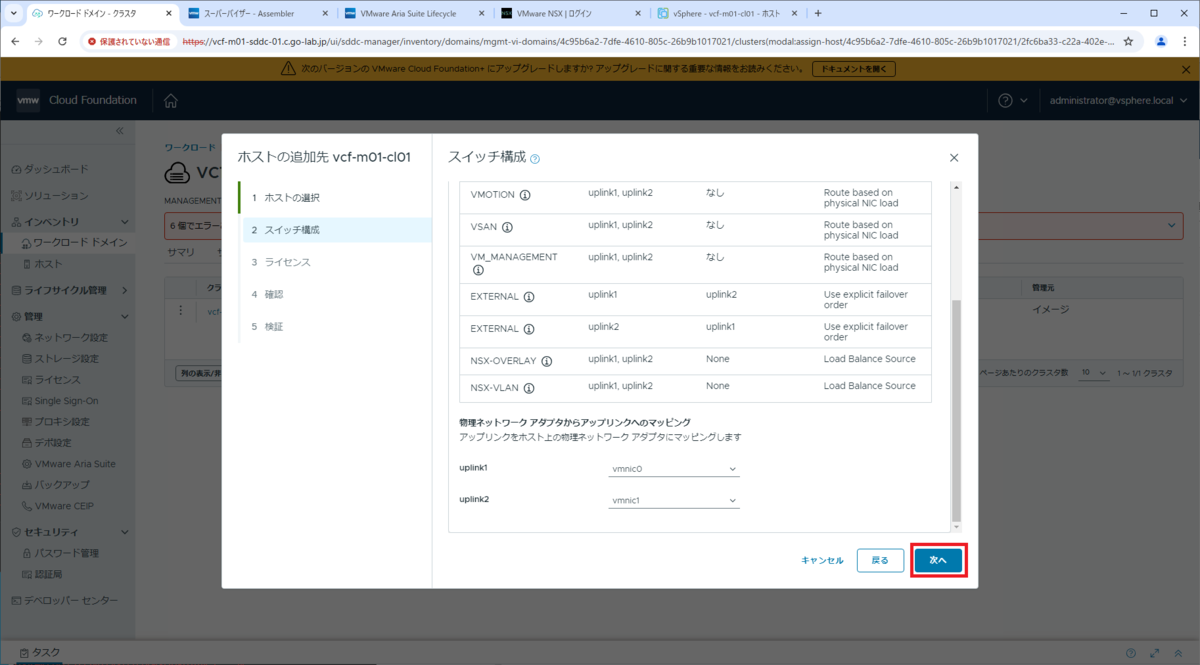1200x665 pixels.
Task: Click the VMOTION info icon
Action: (x=525, y=195)
